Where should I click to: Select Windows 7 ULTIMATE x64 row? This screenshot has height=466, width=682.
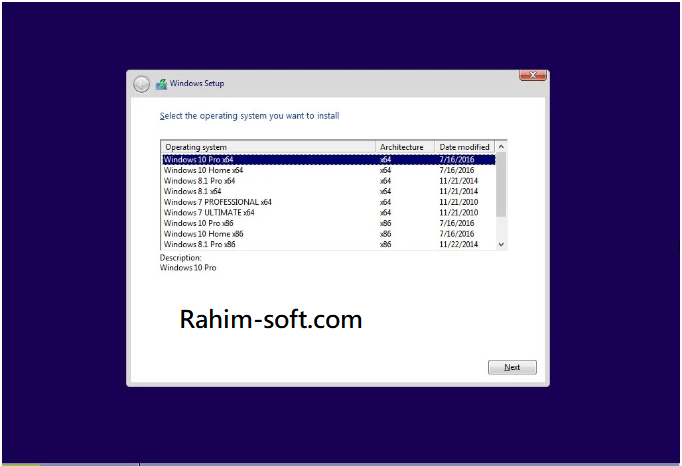pos(328,212)
